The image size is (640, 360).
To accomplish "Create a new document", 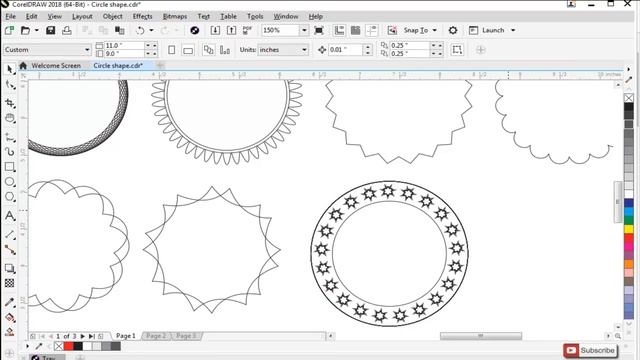I will pos(9,30).
